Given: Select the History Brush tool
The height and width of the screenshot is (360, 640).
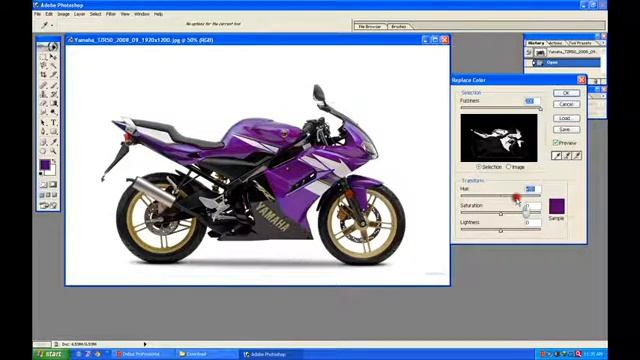Looking at the screenshot, I should [x=53, y=94].
